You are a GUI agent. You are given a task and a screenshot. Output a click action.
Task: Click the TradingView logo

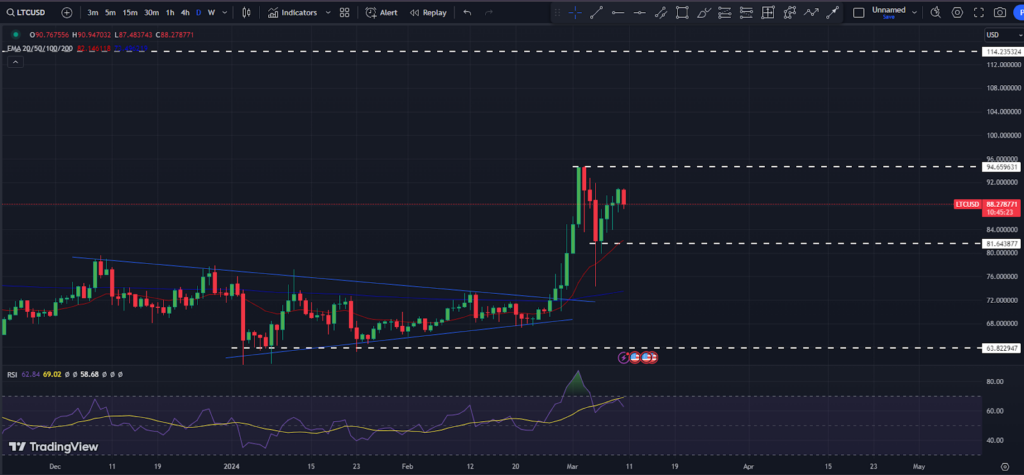point(54,447)
